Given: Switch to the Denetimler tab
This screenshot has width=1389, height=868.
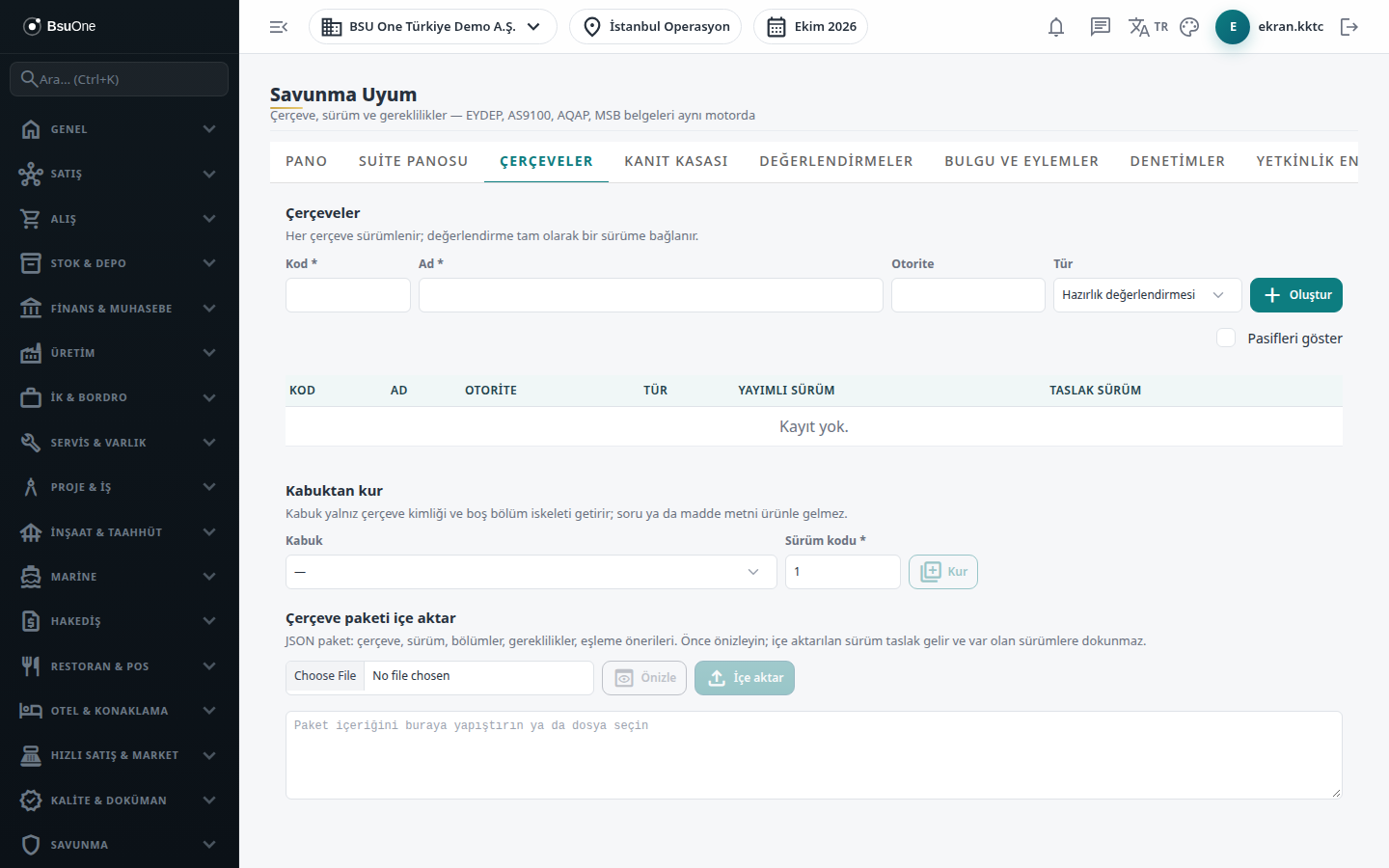Looking at the screenshot, I should click(1177, 161).
